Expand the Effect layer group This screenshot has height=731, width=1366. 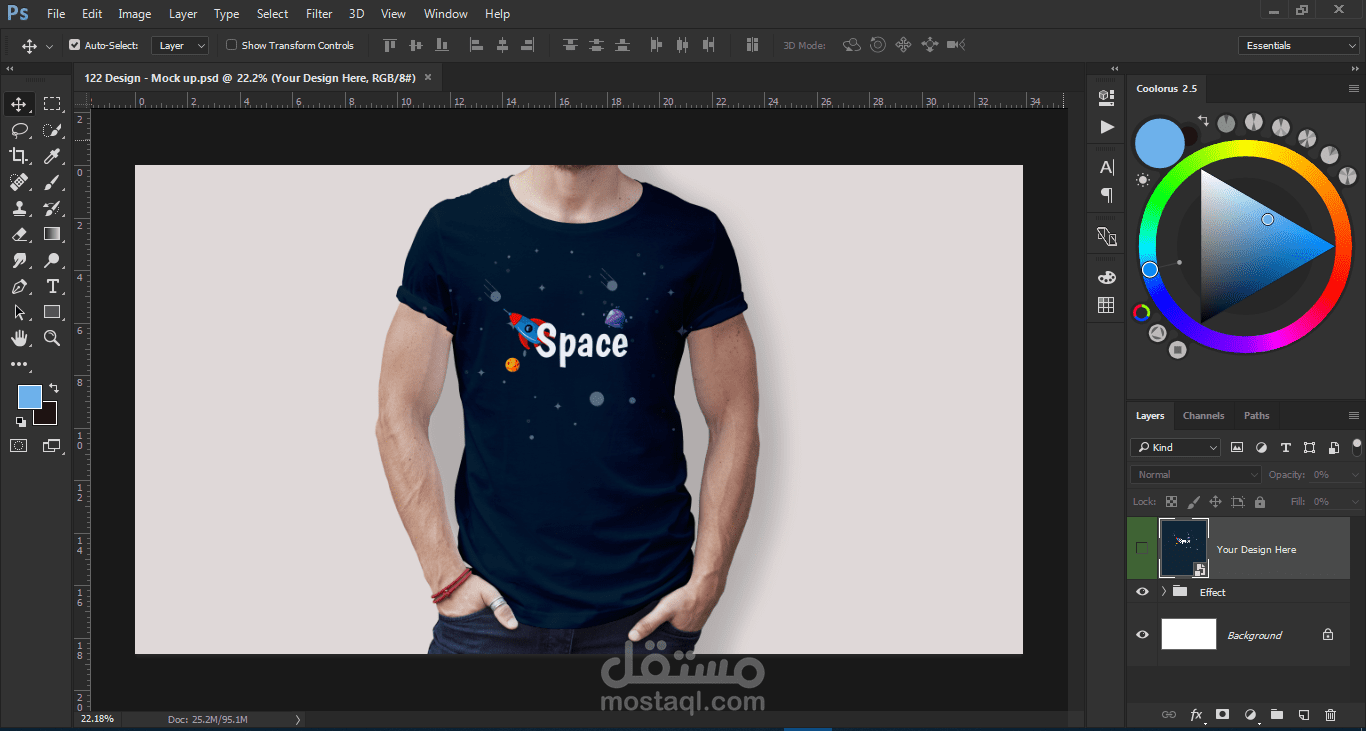pos(1164,592)
